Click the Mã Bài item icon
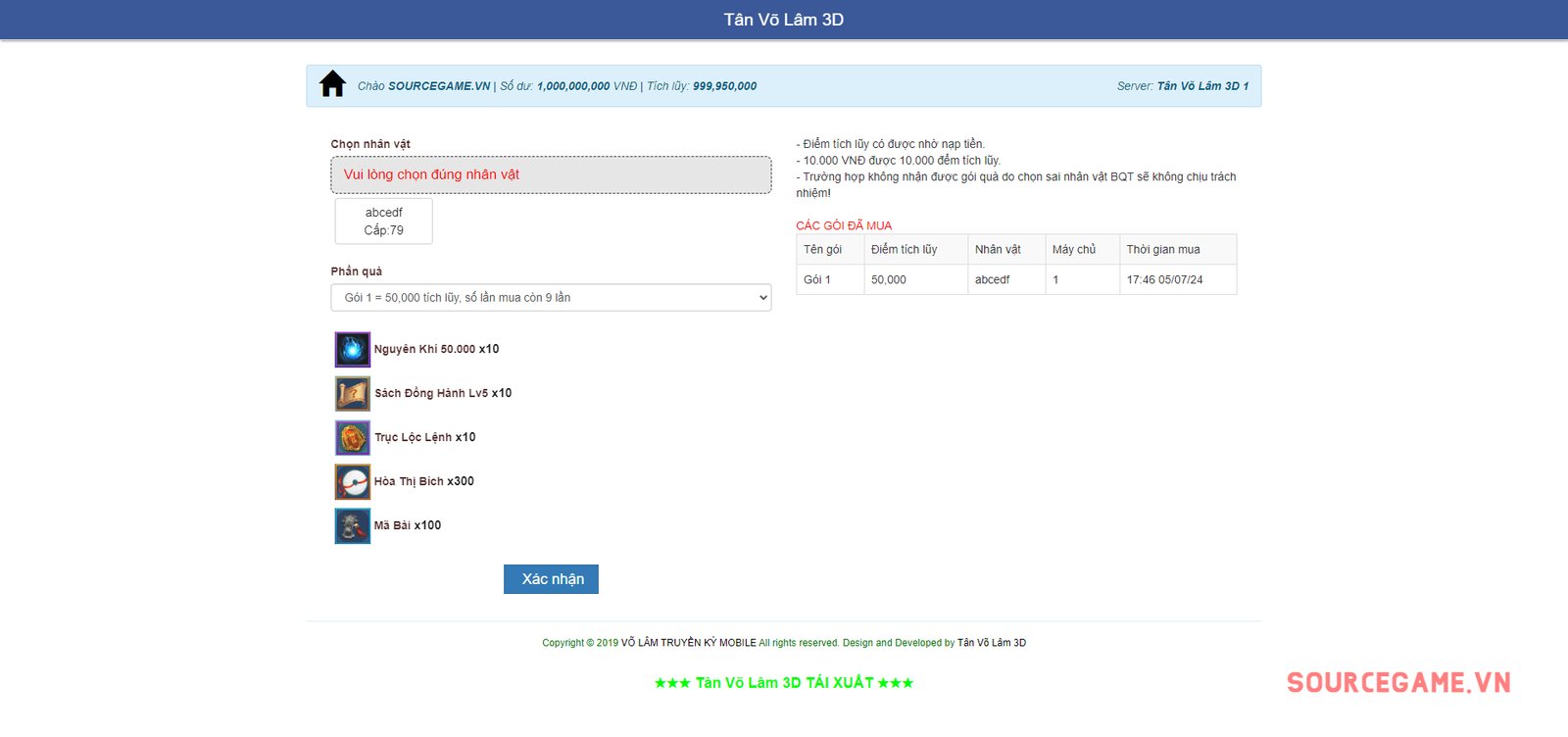This screenshot has width=1568, height=737. tap(352, 525)
